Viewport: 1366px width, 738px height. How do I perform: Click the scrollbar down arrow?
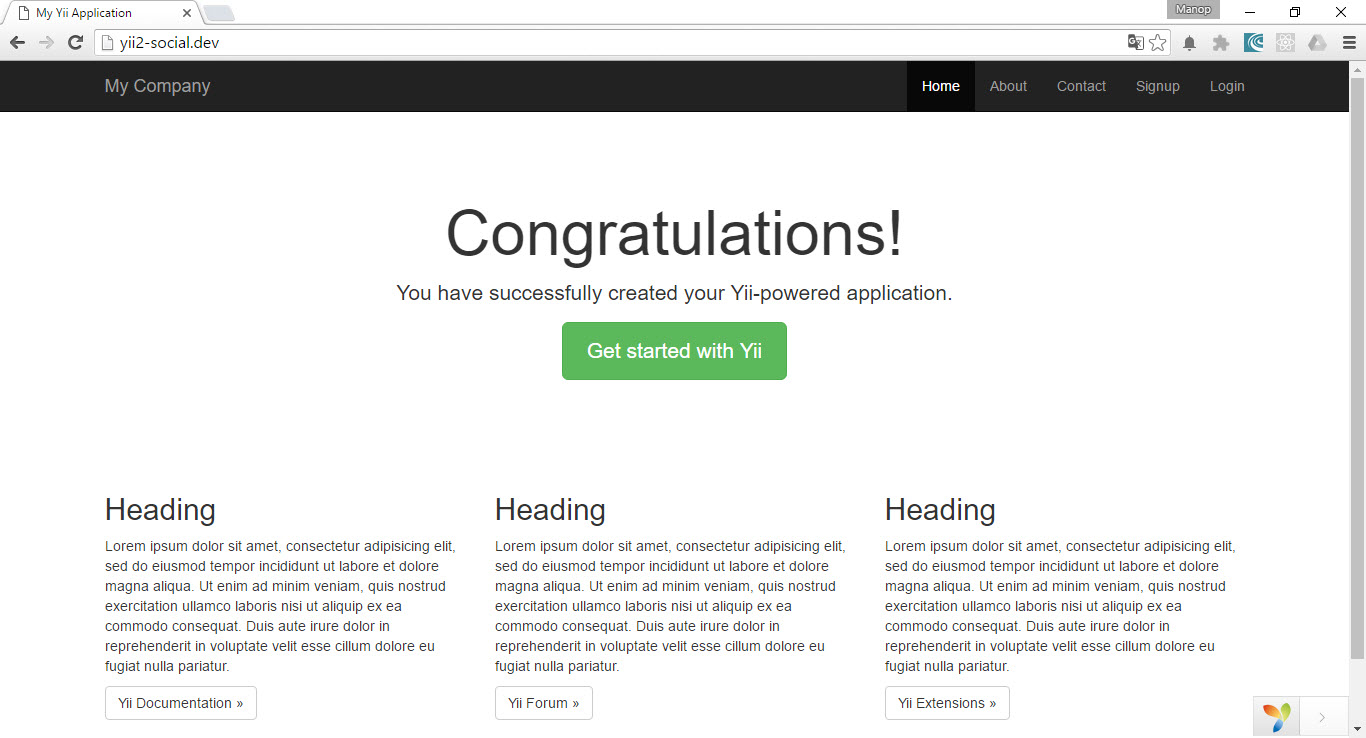[1357, 729]
